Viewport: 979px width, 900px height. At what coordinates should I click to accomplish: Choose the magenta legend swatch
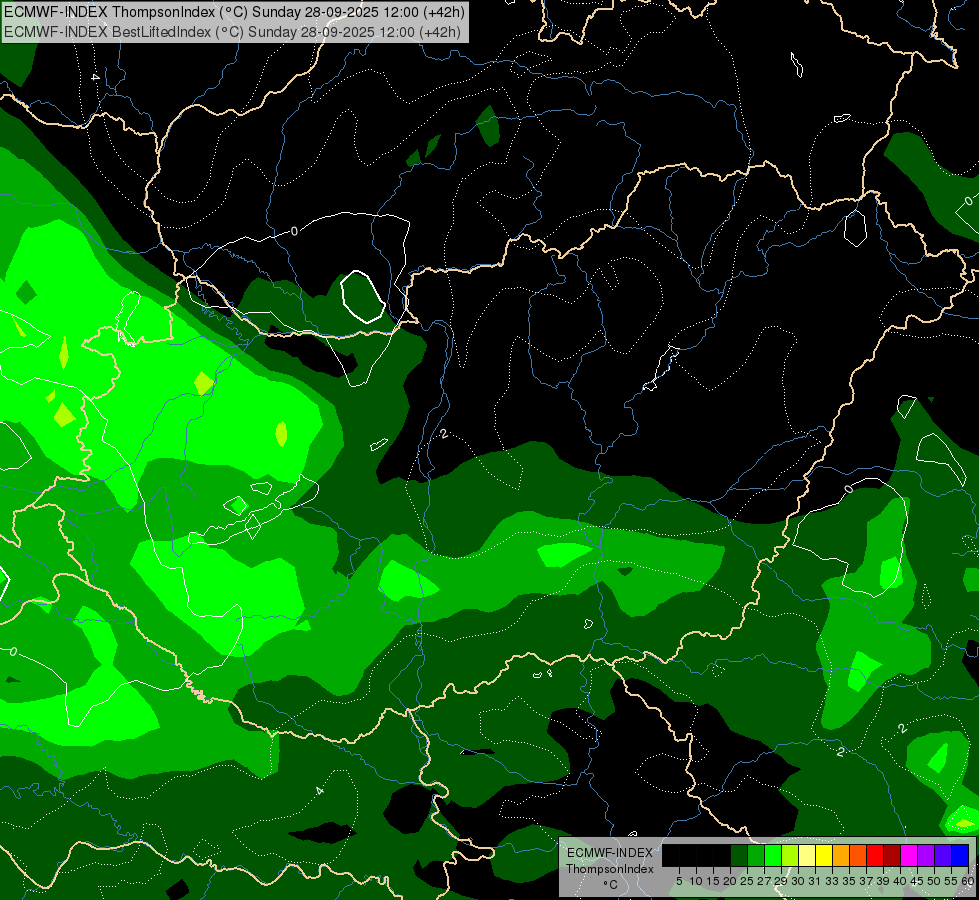point(910,855)
